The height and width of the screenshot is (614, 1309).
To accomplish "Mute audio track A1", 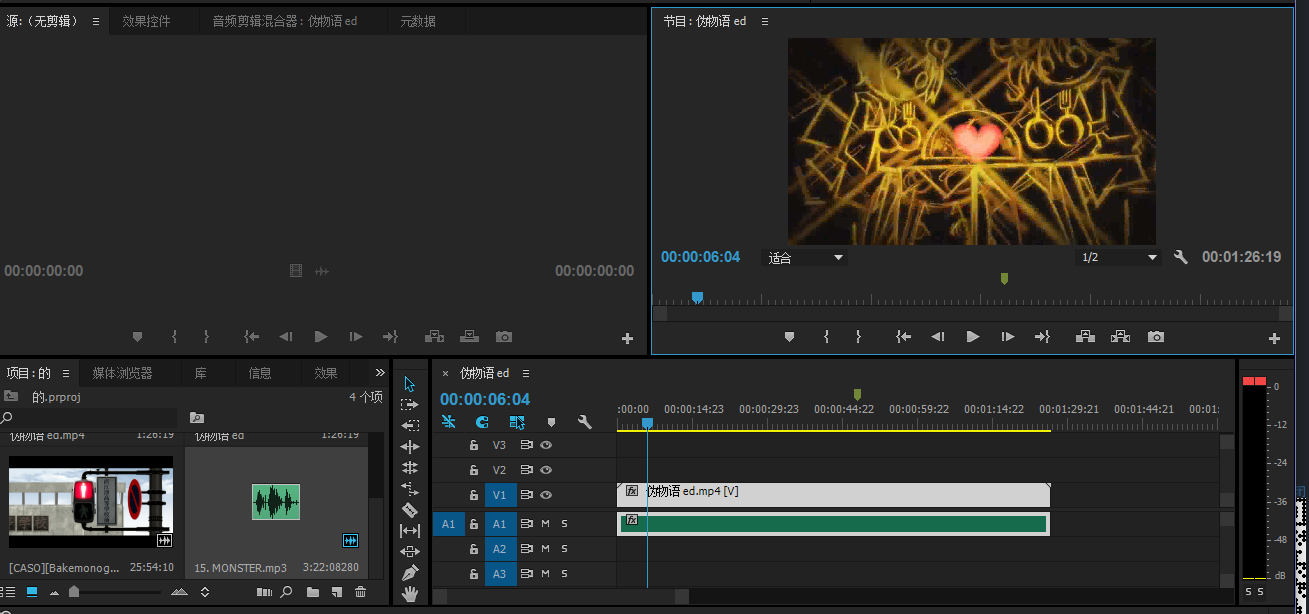I will click(x=546, y=524).
